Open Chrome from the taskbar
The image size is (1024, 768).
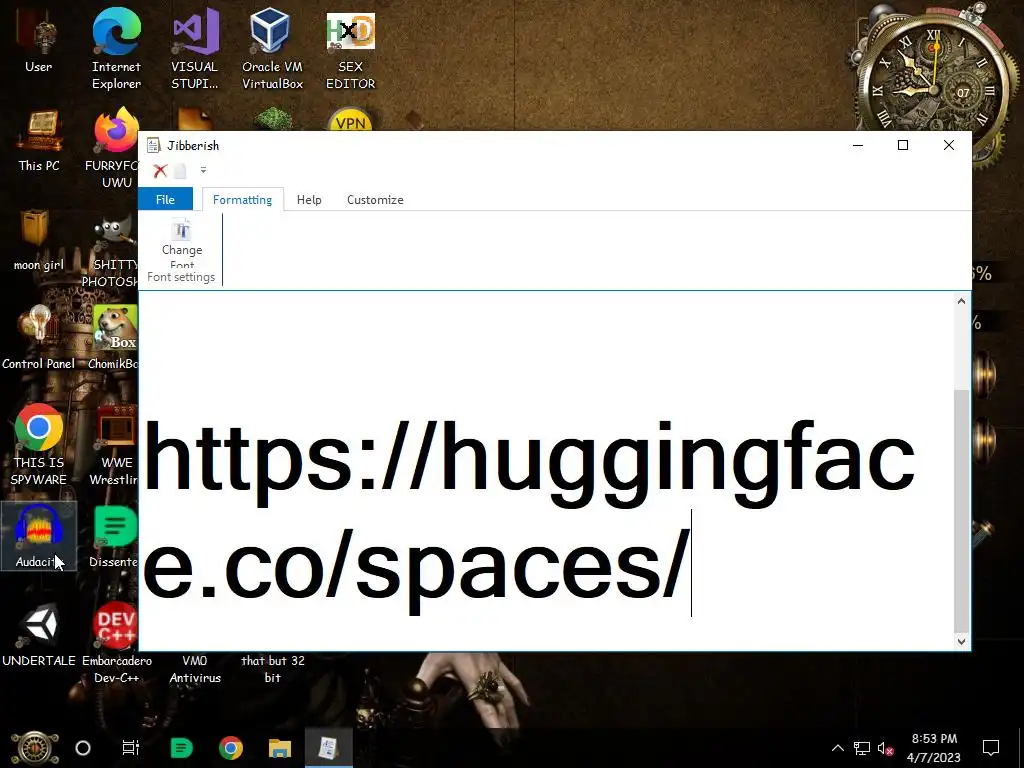pyautogui.click(x=231, y=748)
